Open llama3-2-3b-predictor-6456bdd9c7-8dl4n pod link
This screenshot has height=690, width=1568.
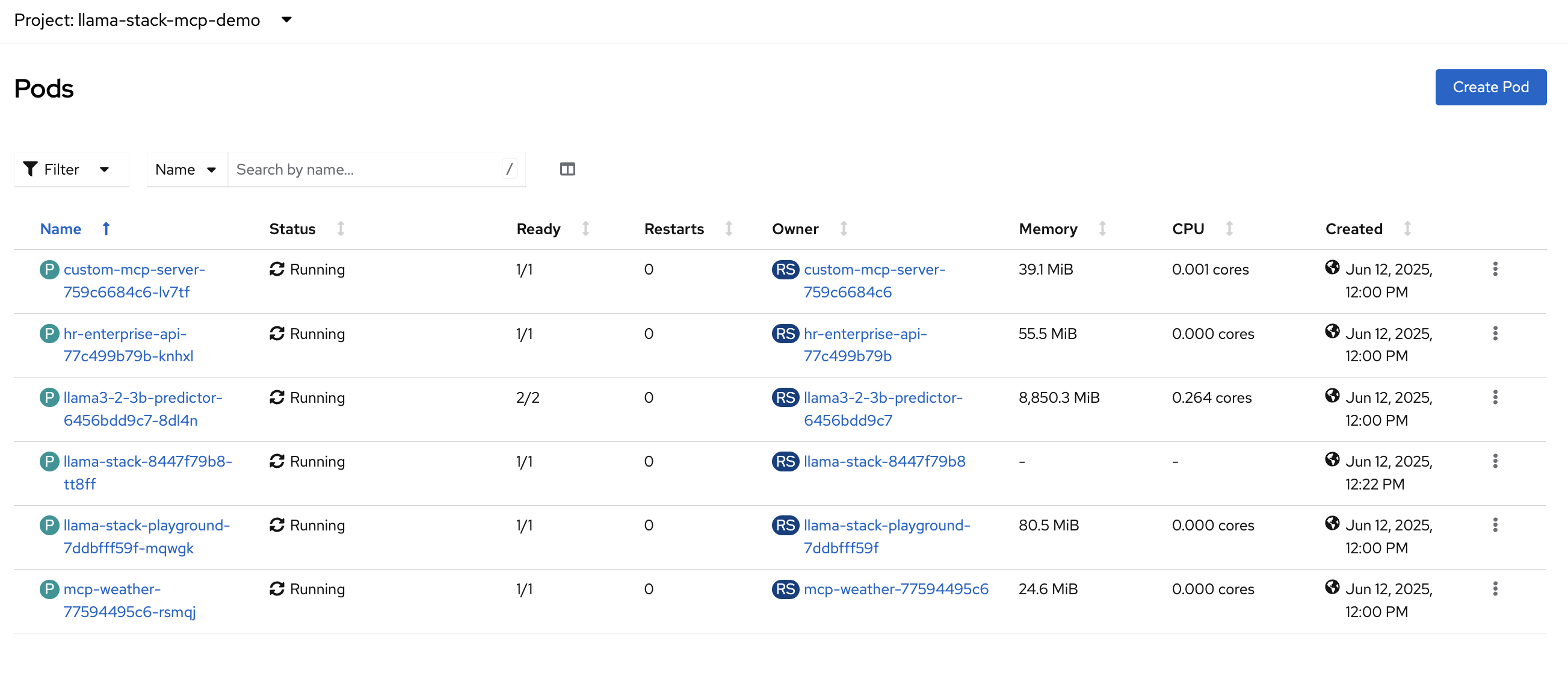[x=143, y=409]
